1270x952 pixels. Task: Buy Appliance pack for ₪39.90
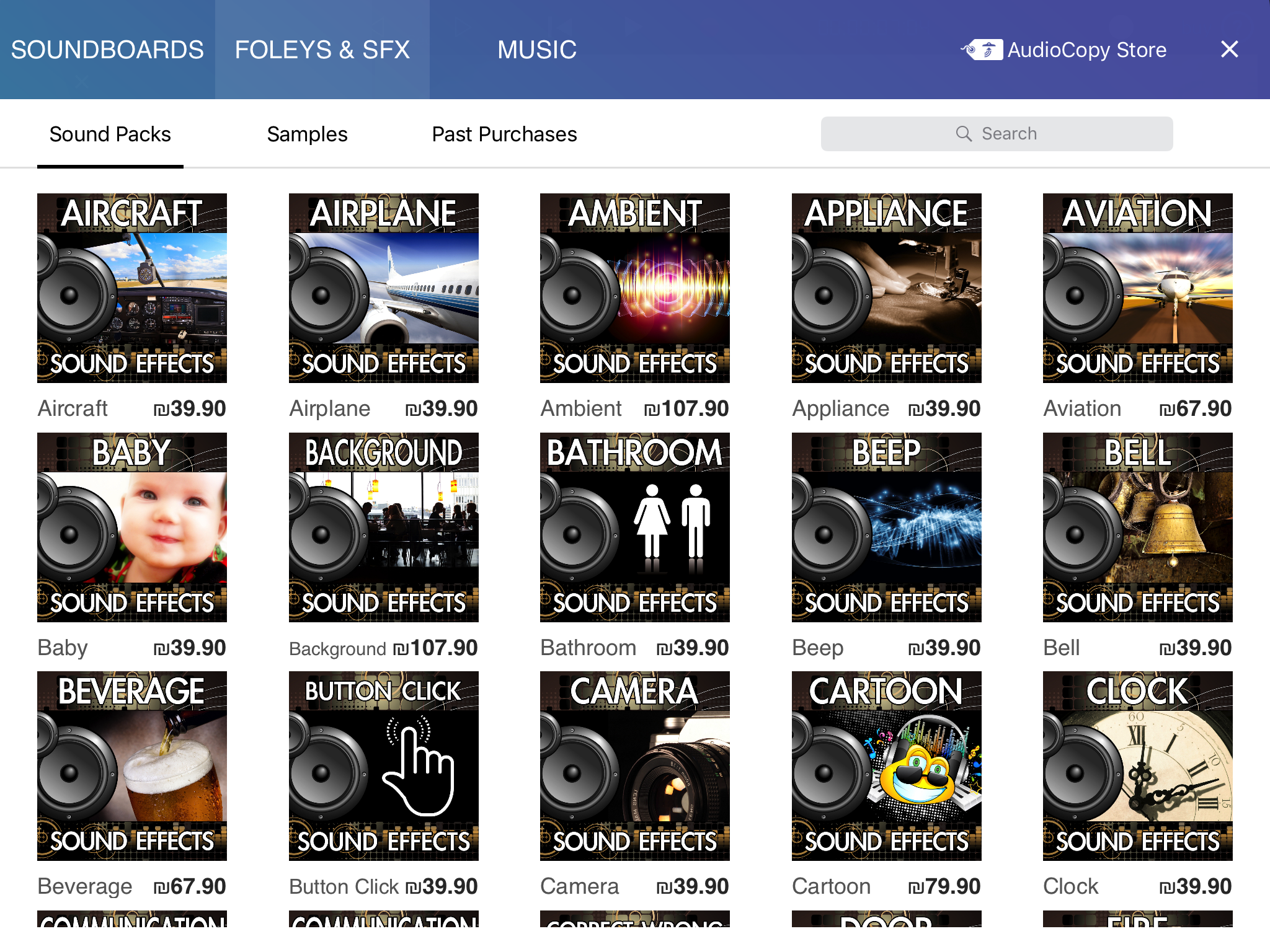click(944, 408)
